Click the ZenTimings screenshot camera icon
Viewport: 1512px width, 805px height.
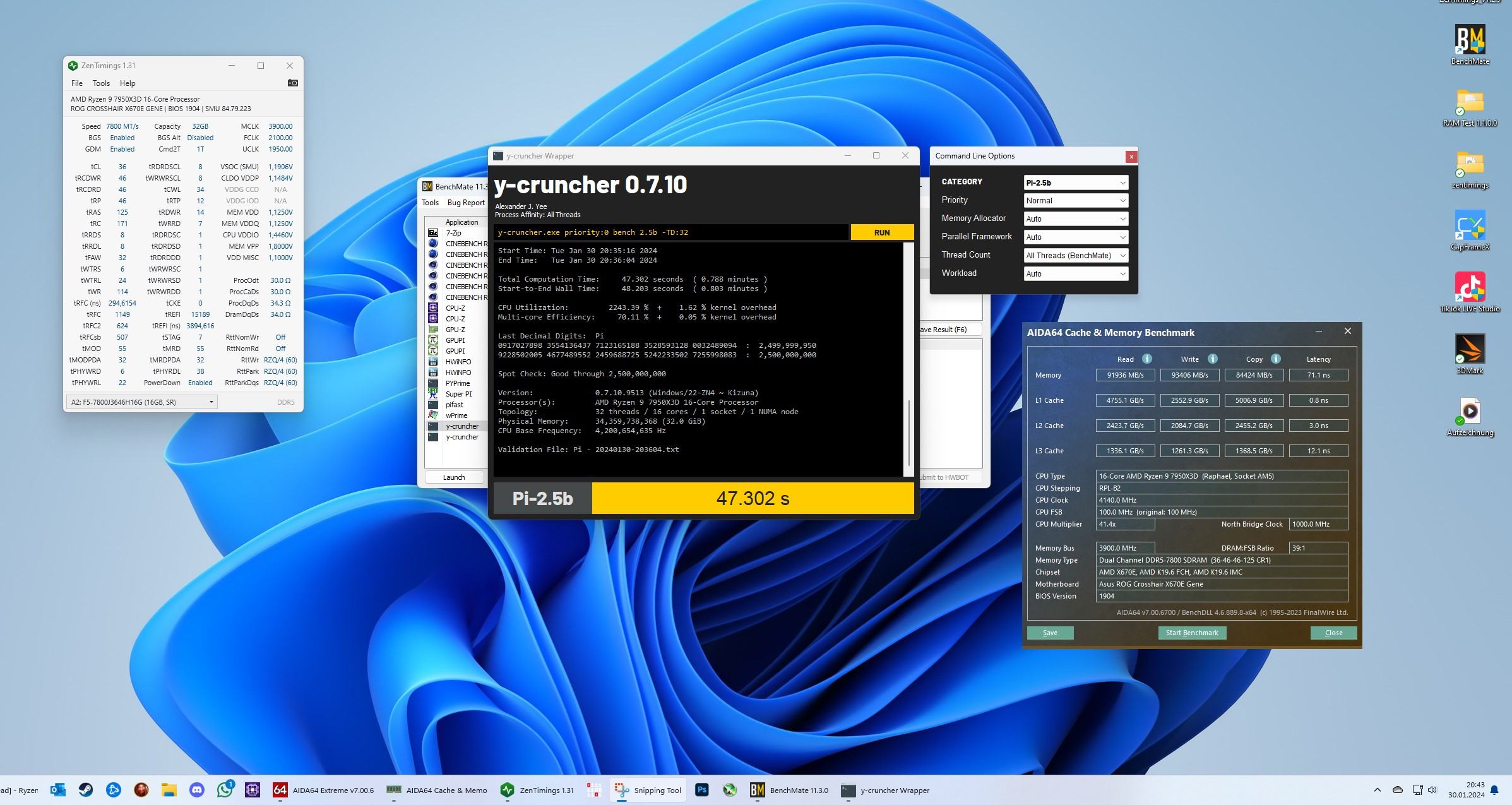pyautogui.click(x=292, y=83)
